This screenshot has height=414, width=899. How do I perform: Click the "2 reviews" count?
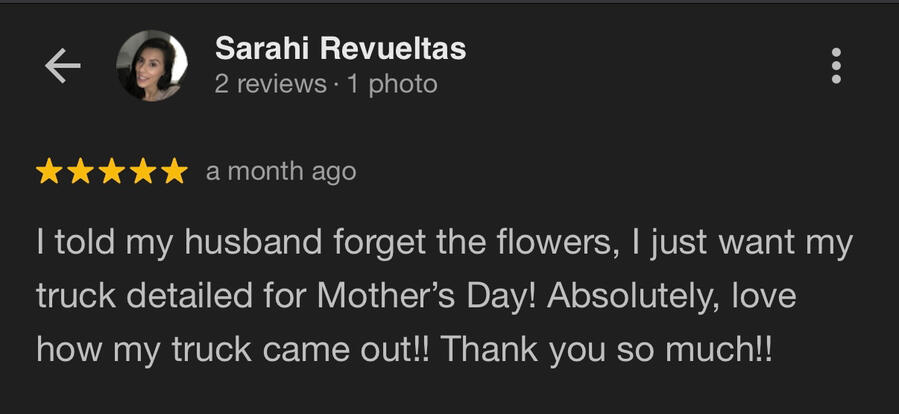pos(270,84)
